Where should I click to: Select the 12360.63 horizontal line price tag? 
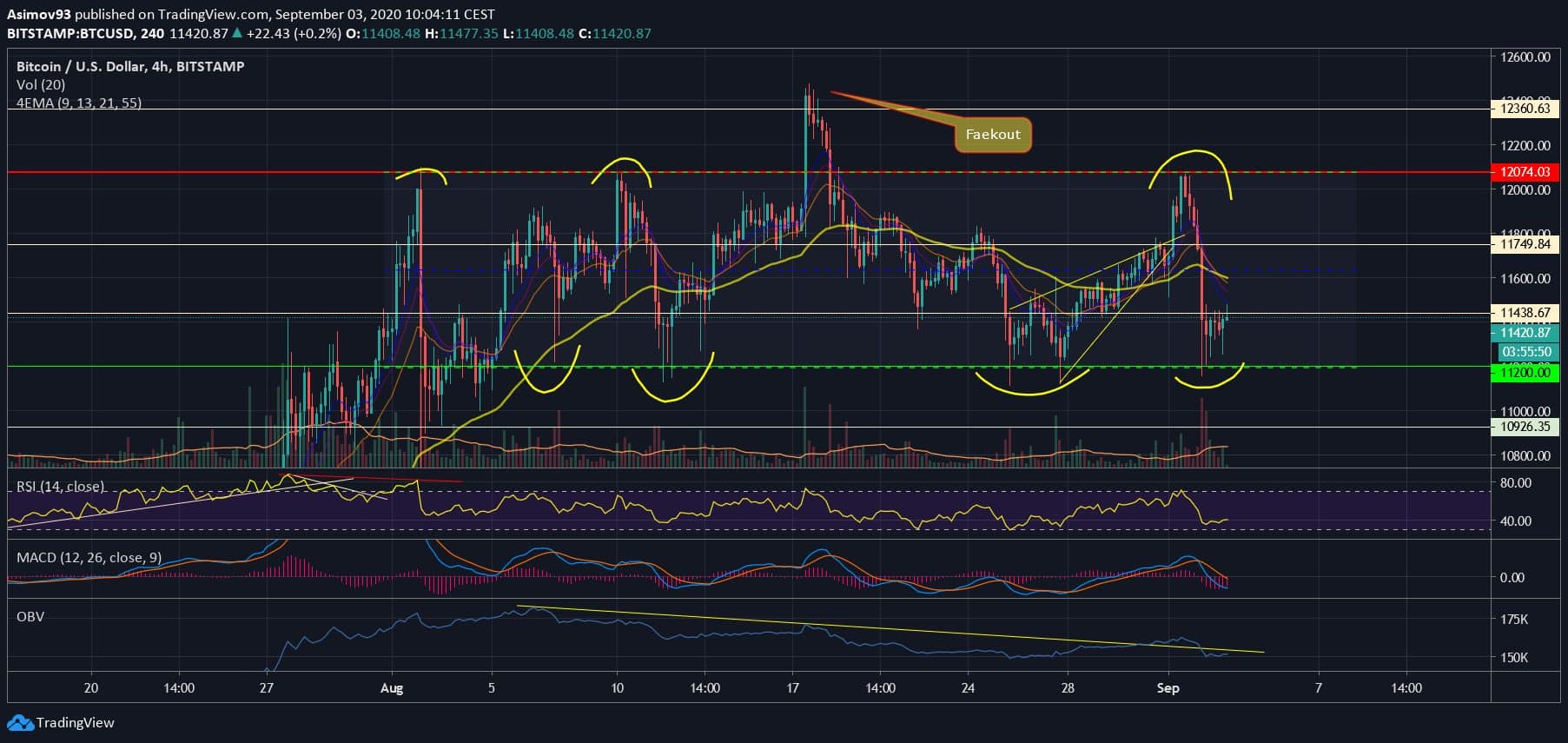pos(1525,109)
